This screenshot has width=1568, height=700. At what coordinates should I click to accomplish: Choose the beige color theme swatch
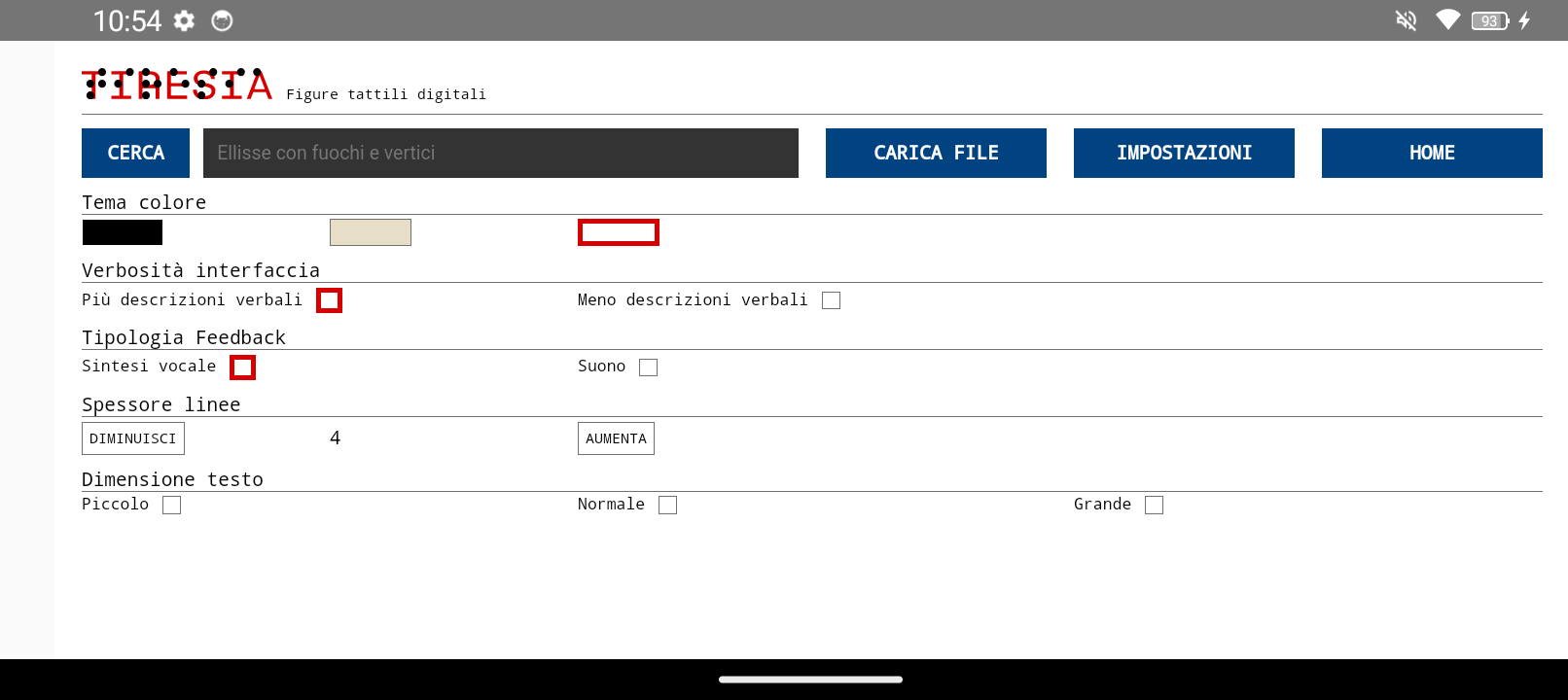click(x=371, y=232)
